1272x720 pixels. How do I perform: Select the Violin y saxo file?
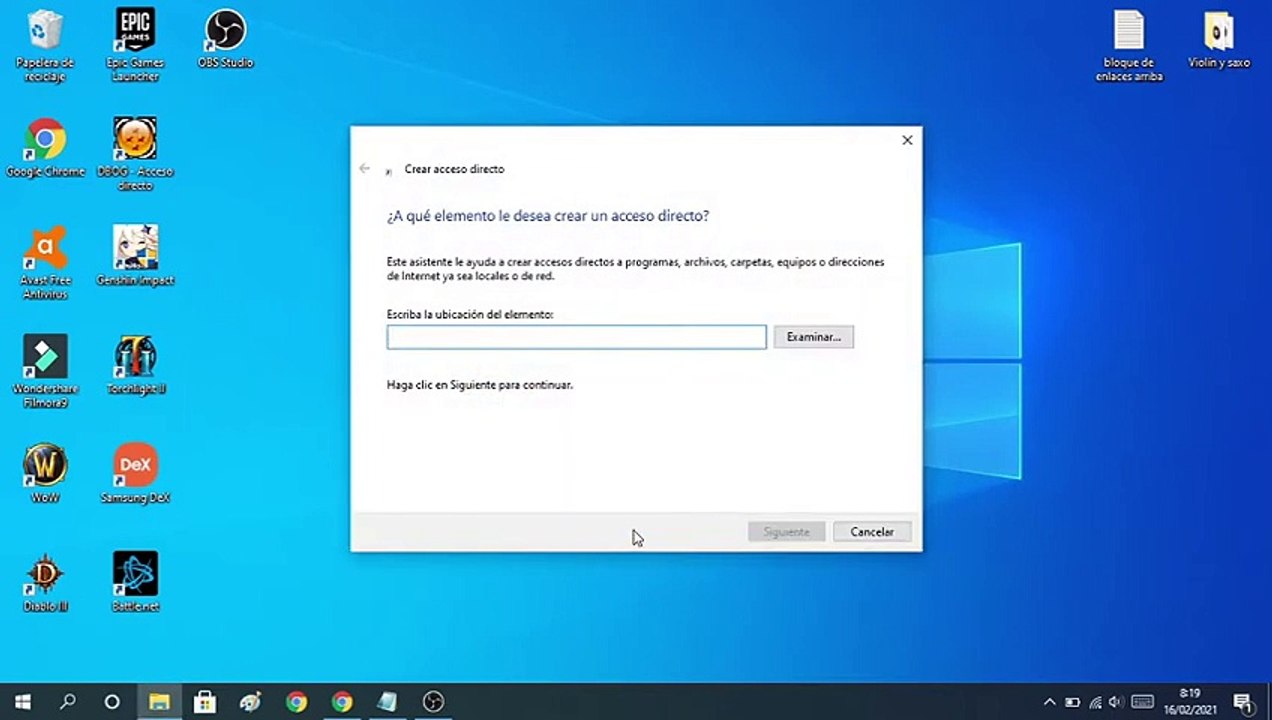(x=1219, y=40)
